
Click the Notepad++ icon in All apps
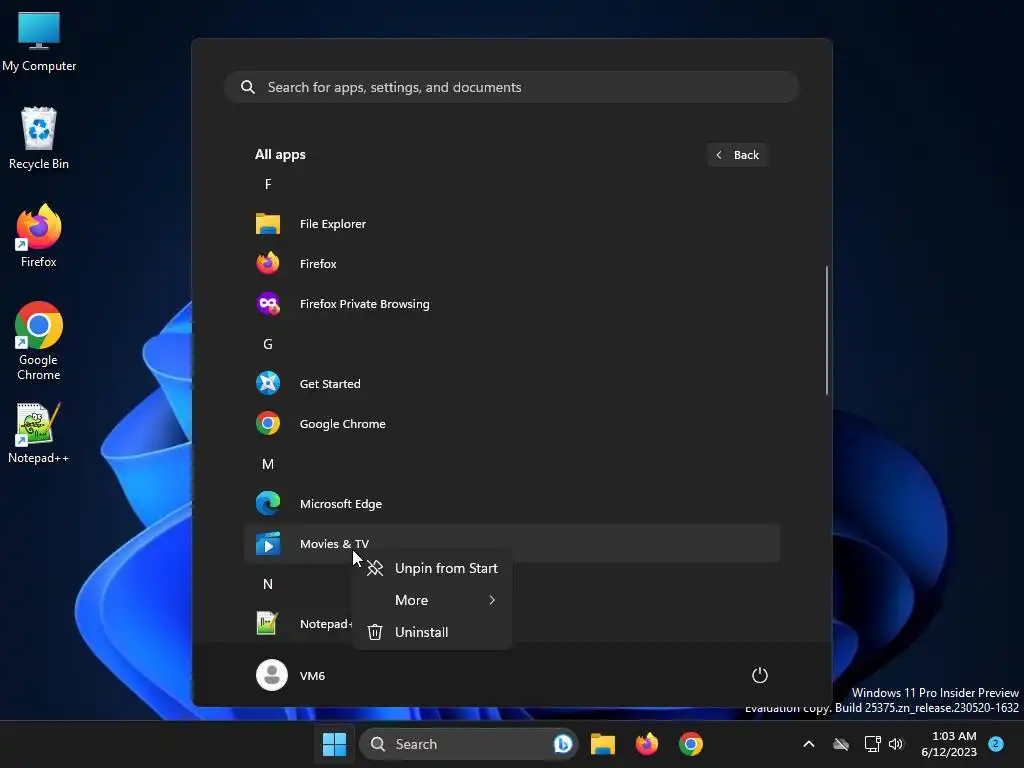click(267, 623)
